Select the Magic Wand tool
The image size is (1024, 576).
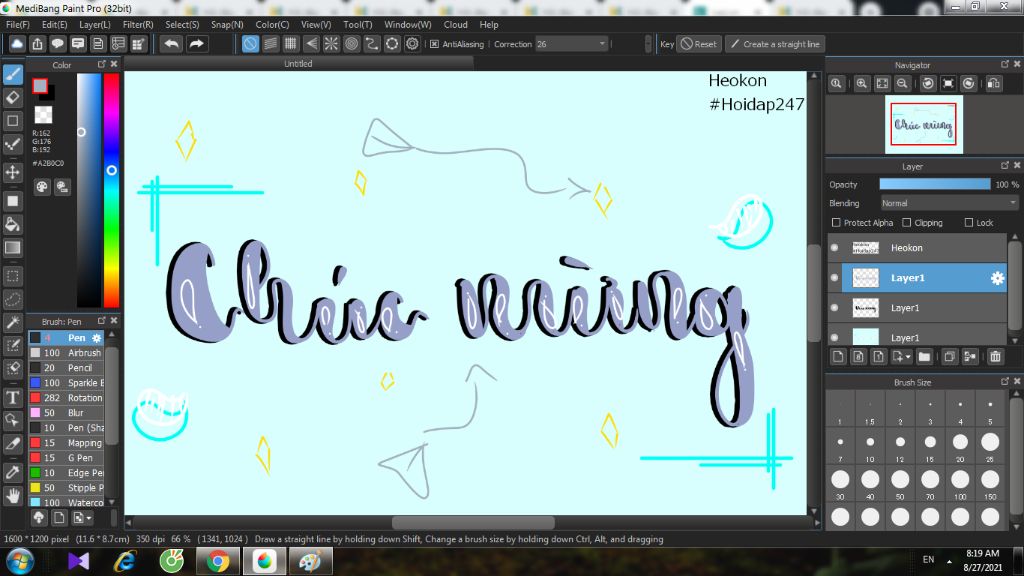(13, 323)
